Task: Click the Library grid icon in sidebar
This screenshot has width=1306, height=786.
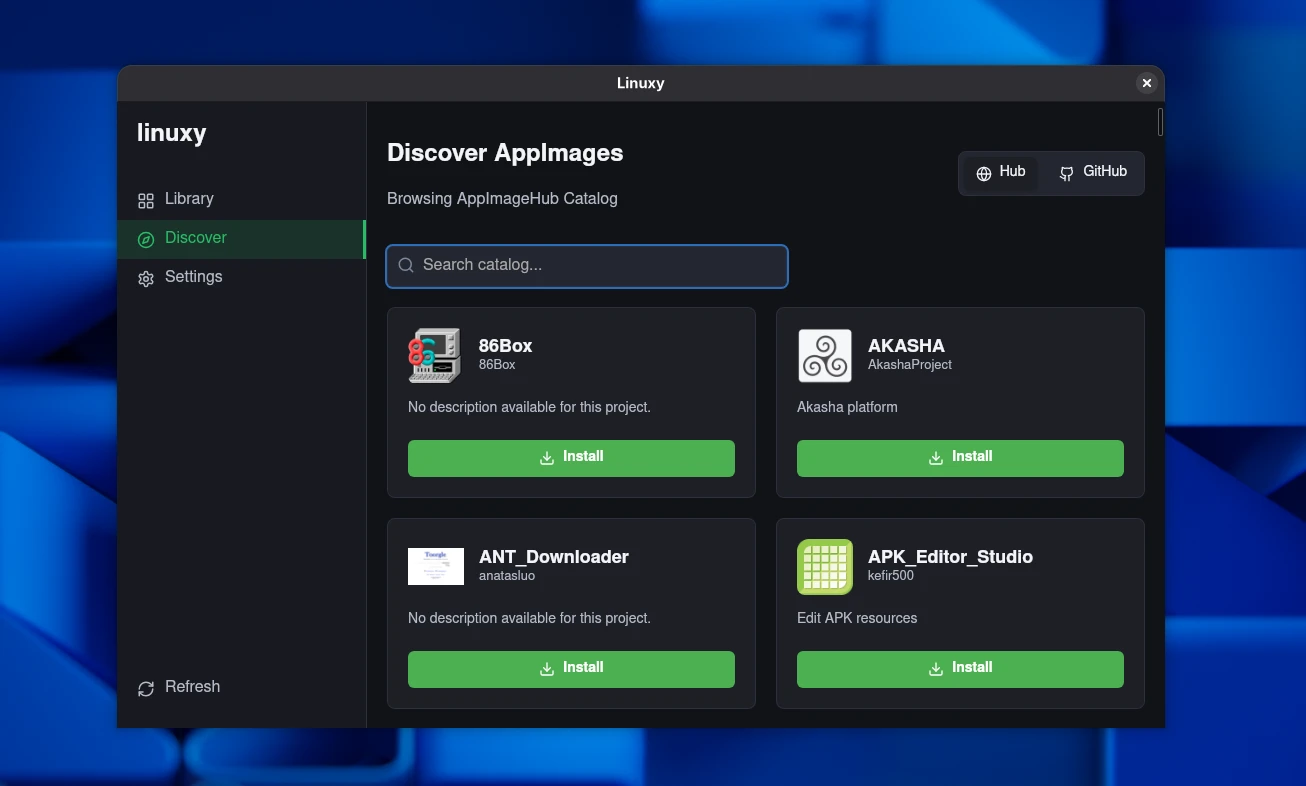Action: (x=146, y=200)
